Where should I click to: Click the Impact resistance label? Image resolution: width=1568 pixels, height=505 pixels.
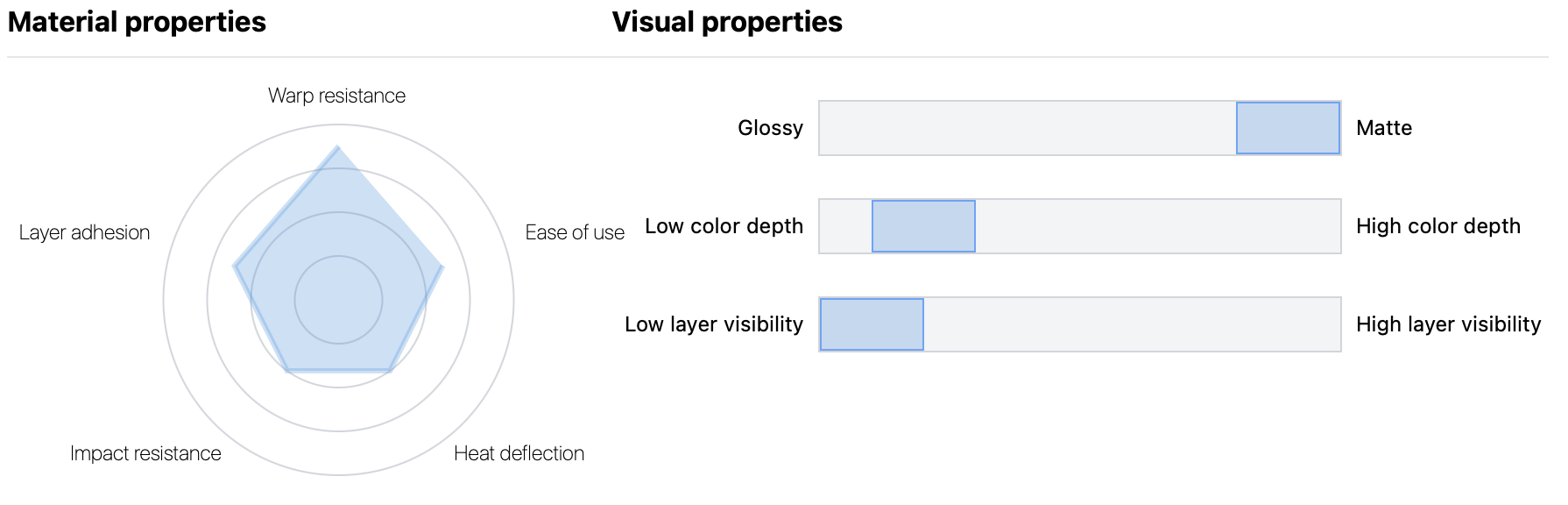pos(145,453)
